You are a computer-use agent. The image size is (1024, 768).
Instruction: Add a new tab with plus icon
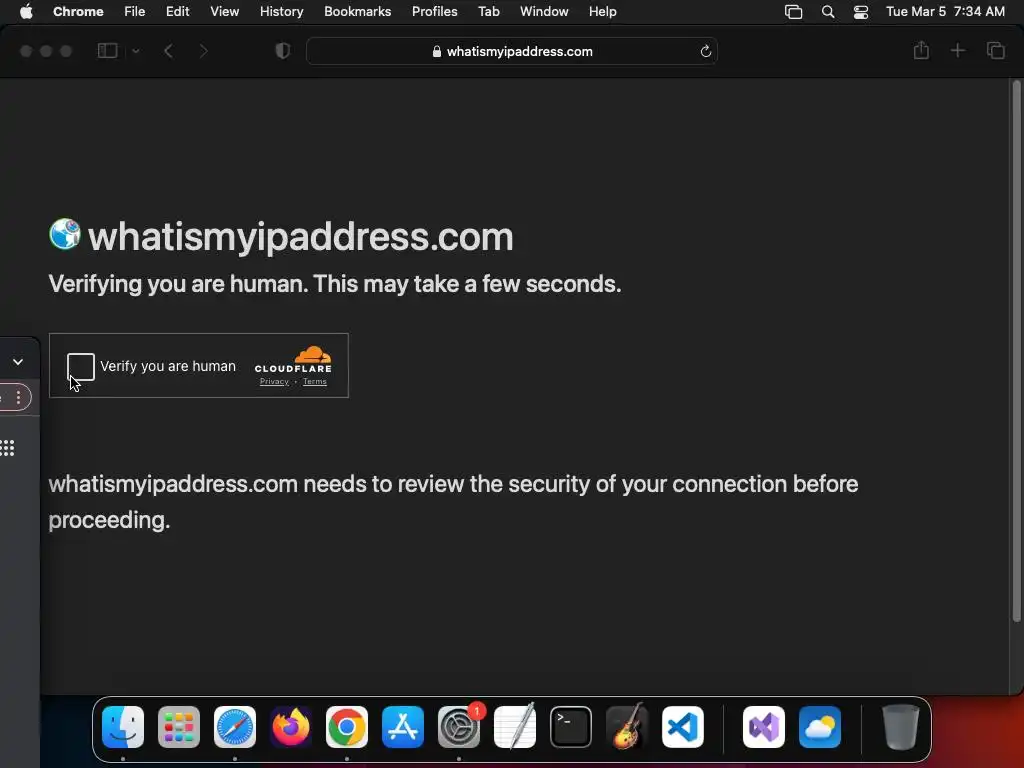coord(957,50)
